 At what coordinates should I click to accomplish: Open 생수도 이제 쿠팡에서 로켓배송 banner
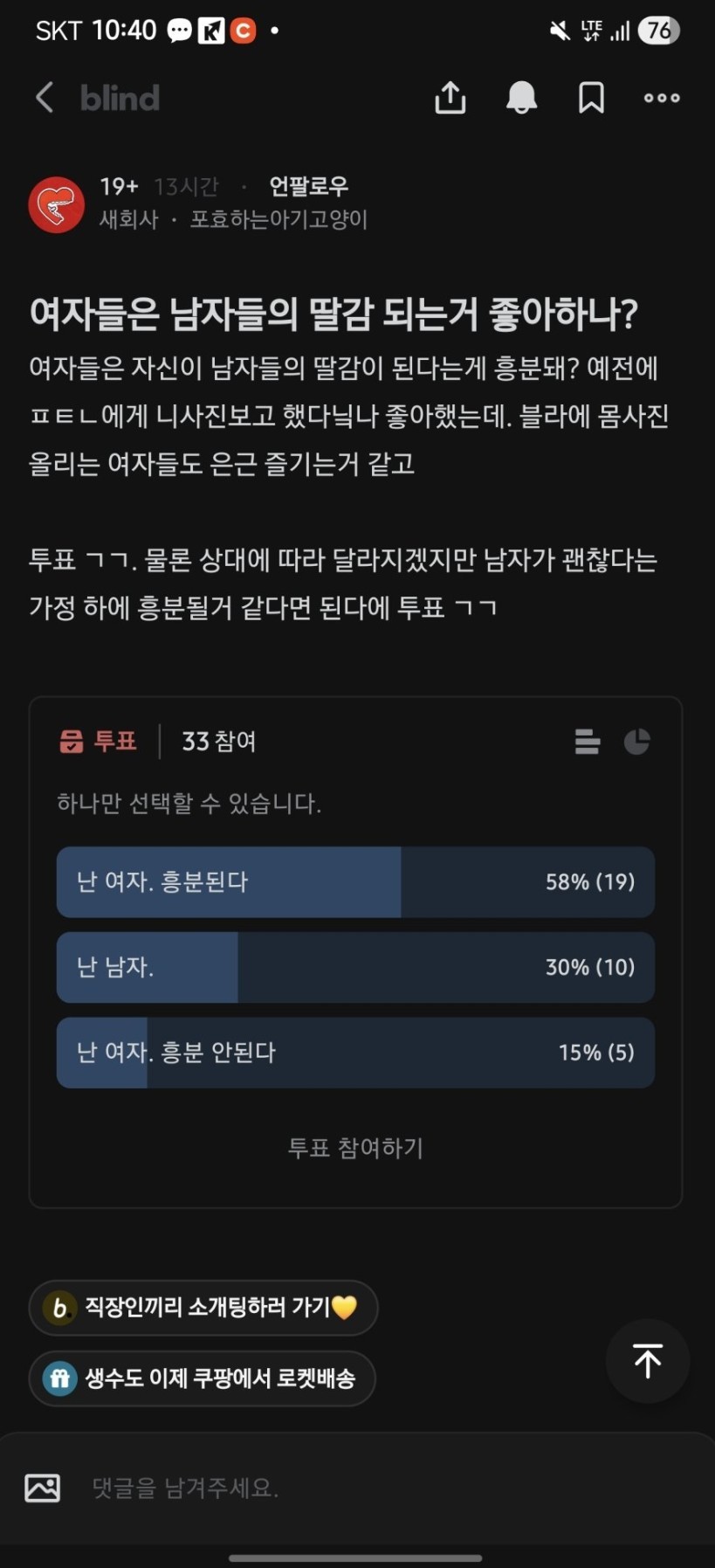203,1378
